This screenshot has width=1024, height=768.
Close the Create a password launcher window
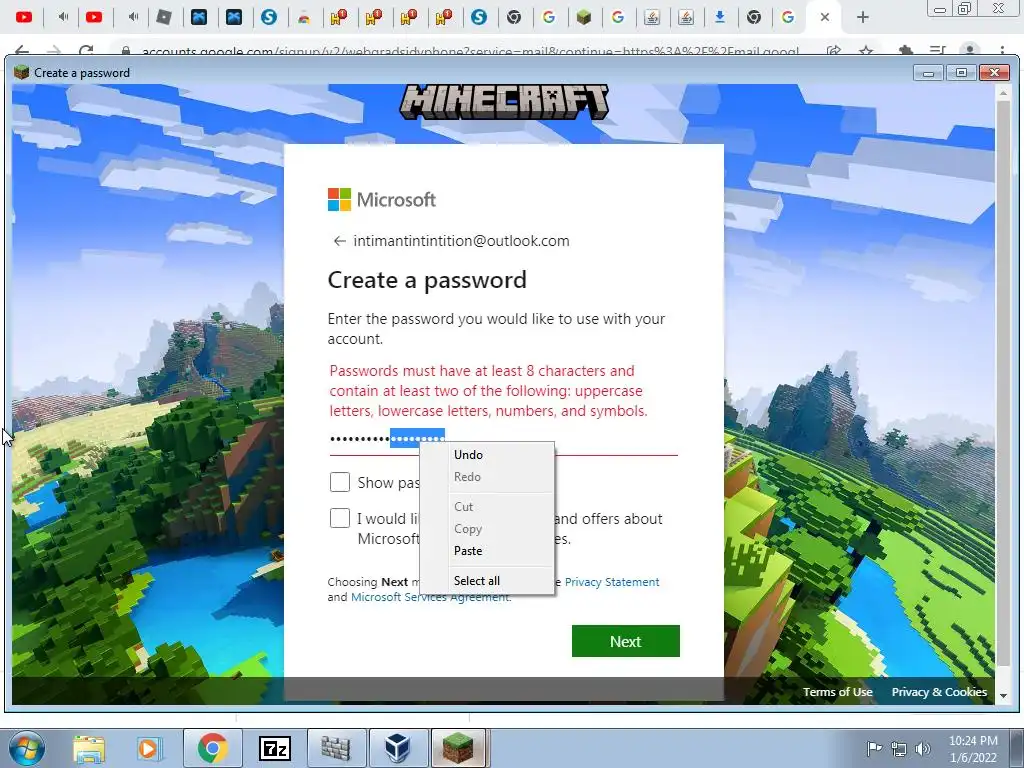coord(995,72)
